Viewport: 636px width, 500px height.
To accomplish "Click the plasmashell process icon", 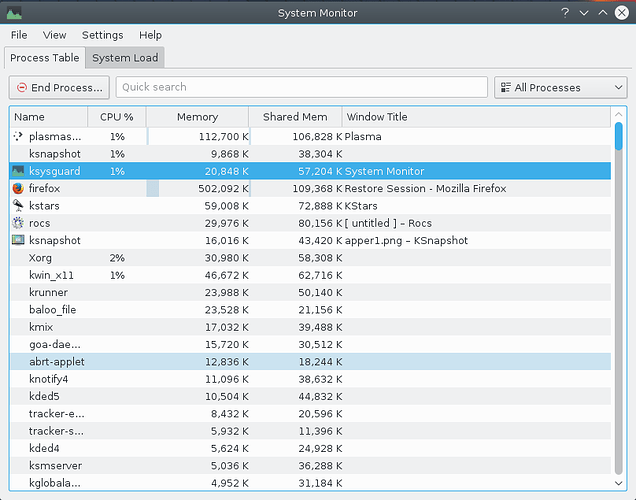I will point(18,136).
